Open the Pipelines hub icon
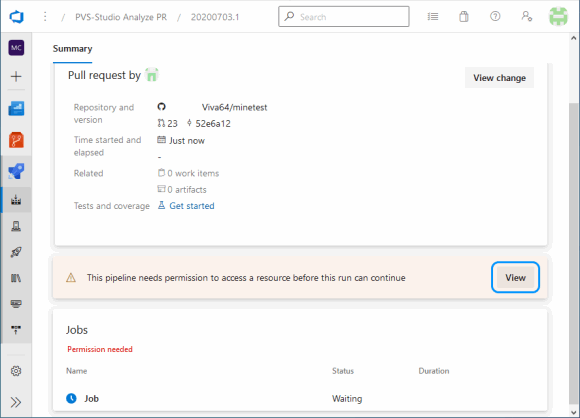The height and width of the screenshot is (418, 580). click(x=16, y=171)
